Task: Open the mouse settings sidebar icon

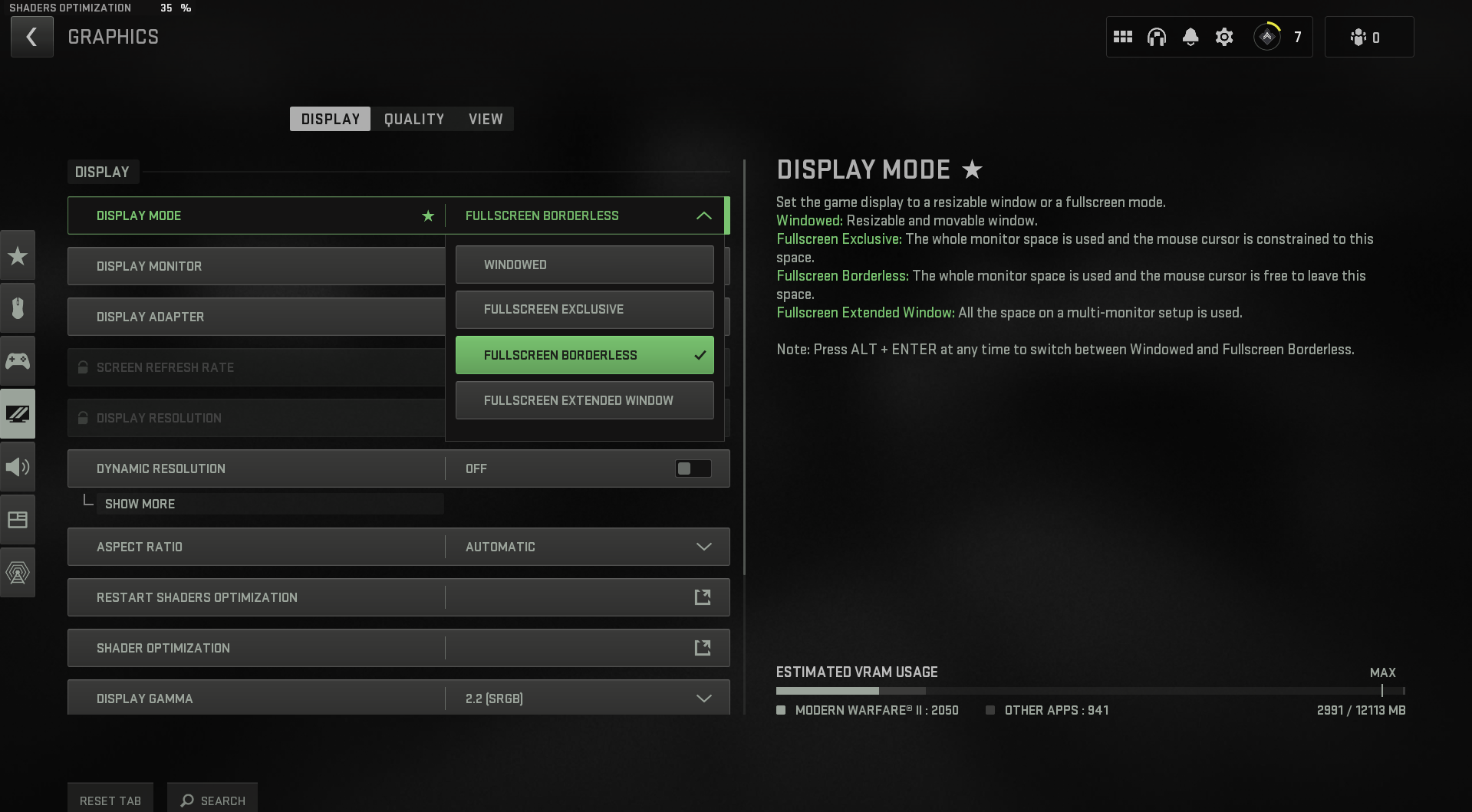Action: pos(18,308)
